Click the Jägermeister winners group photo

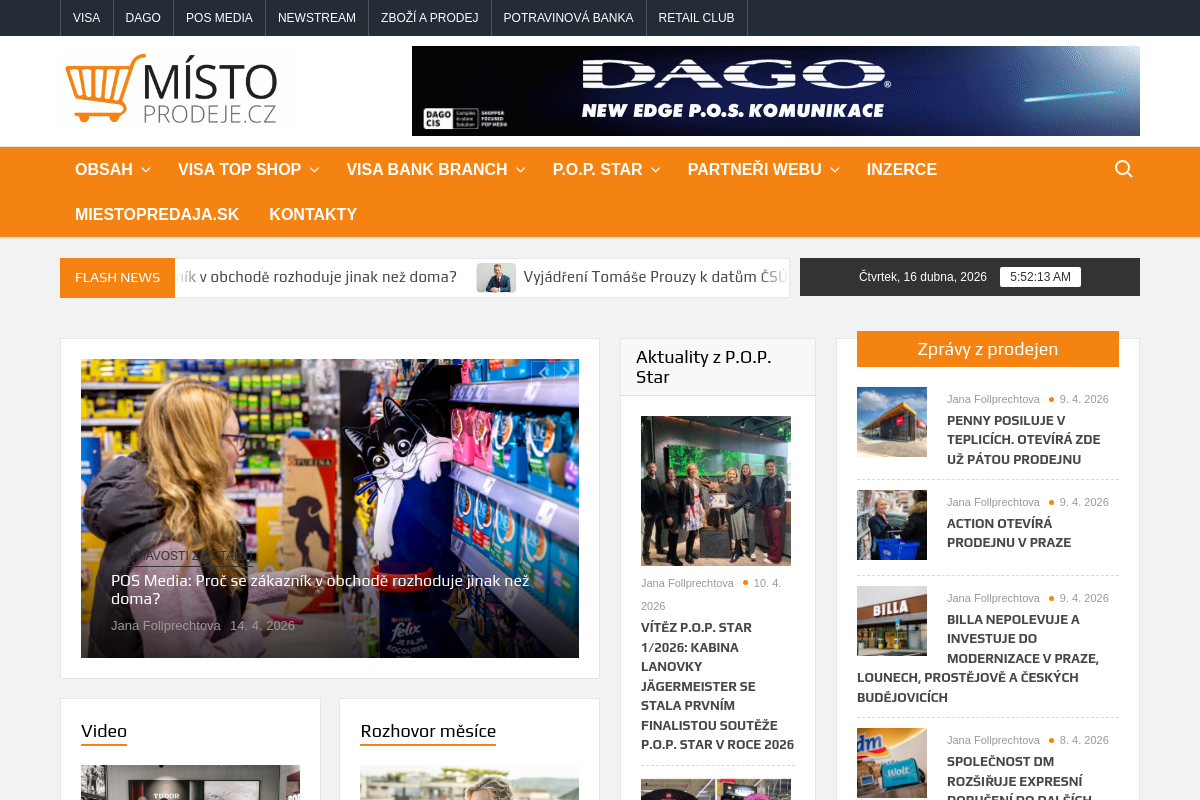[716, 491]
